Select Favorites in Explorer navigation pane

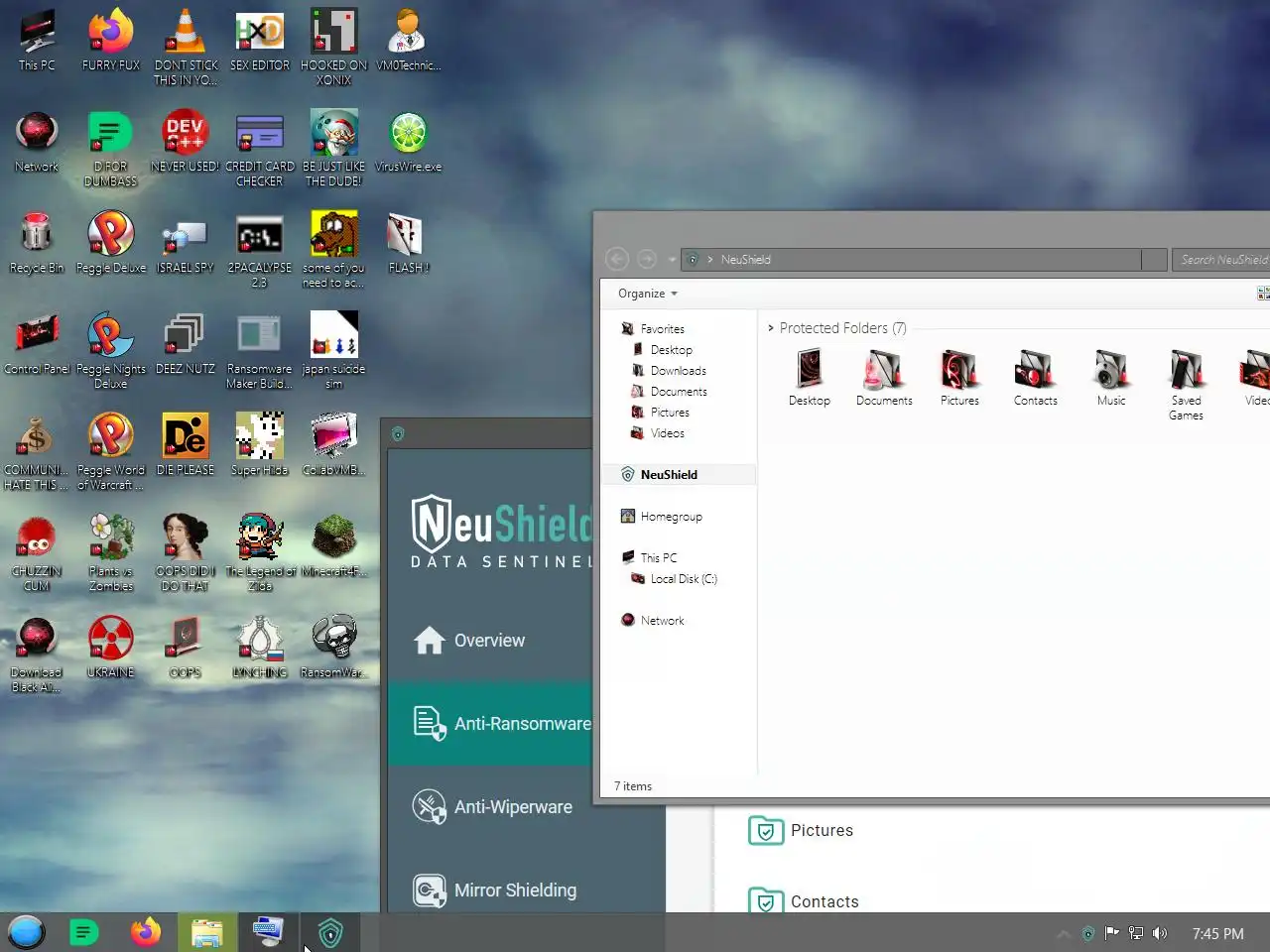point(653,329)
